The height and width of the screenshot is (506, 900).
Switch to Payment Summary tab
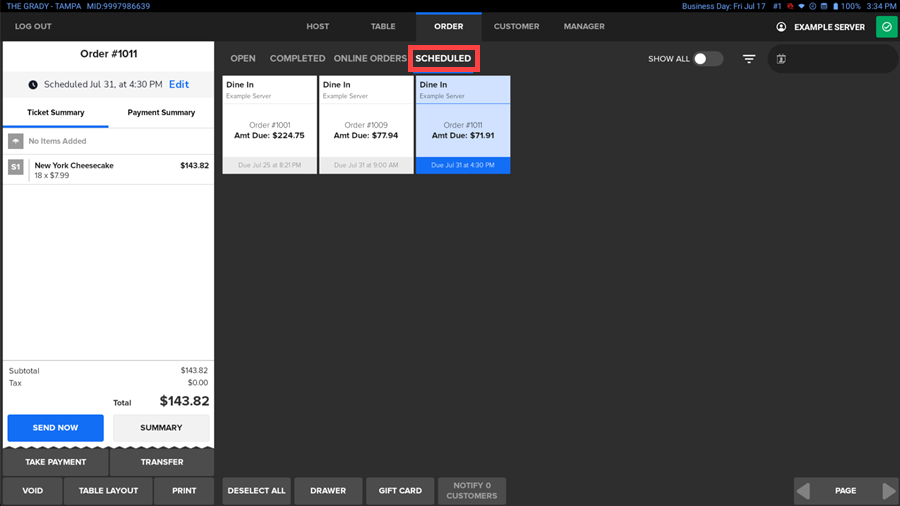[x=161, y=112]
